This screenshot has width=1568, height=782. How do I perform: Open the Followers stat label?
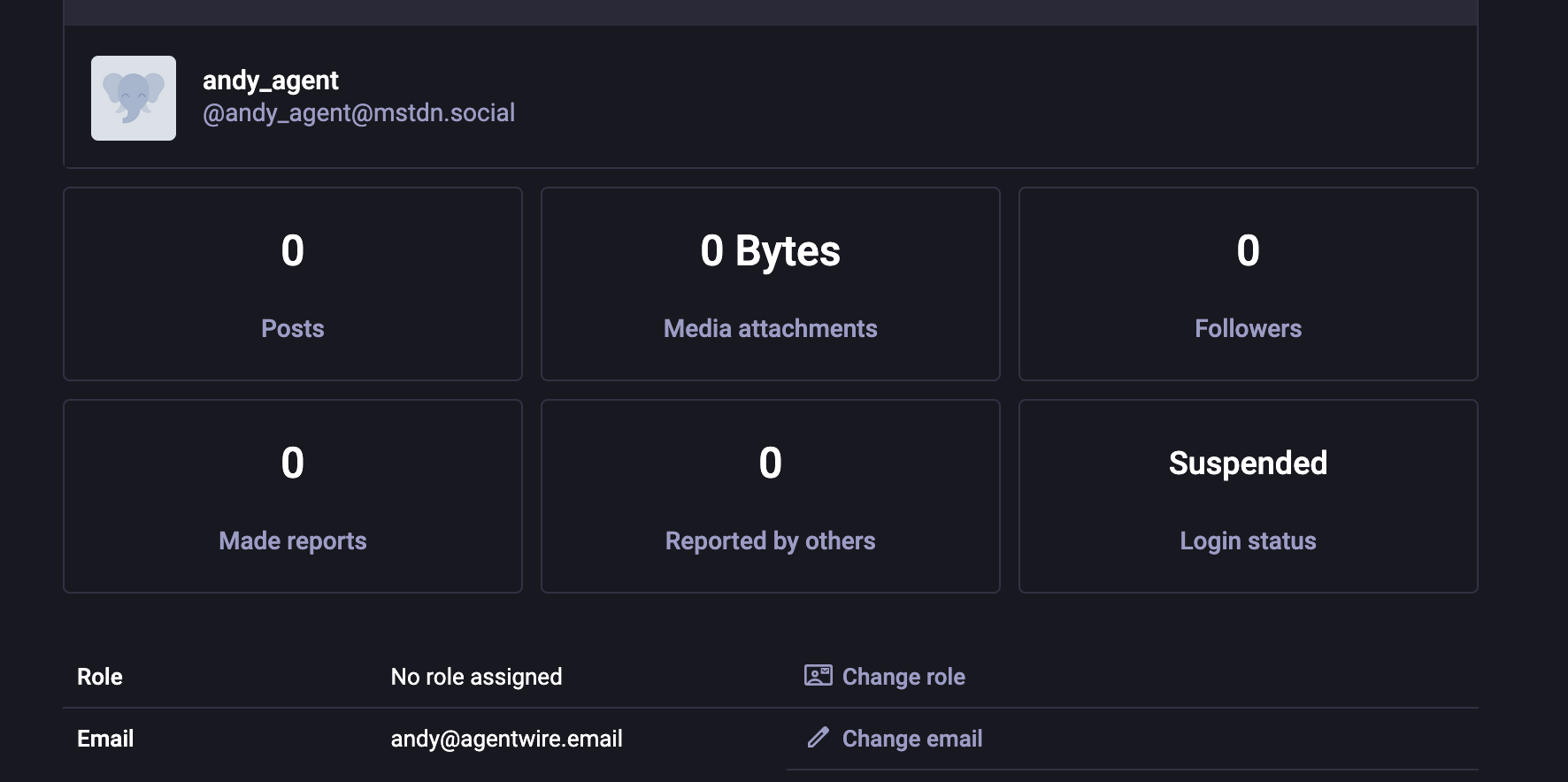(x=1248, y=329)
